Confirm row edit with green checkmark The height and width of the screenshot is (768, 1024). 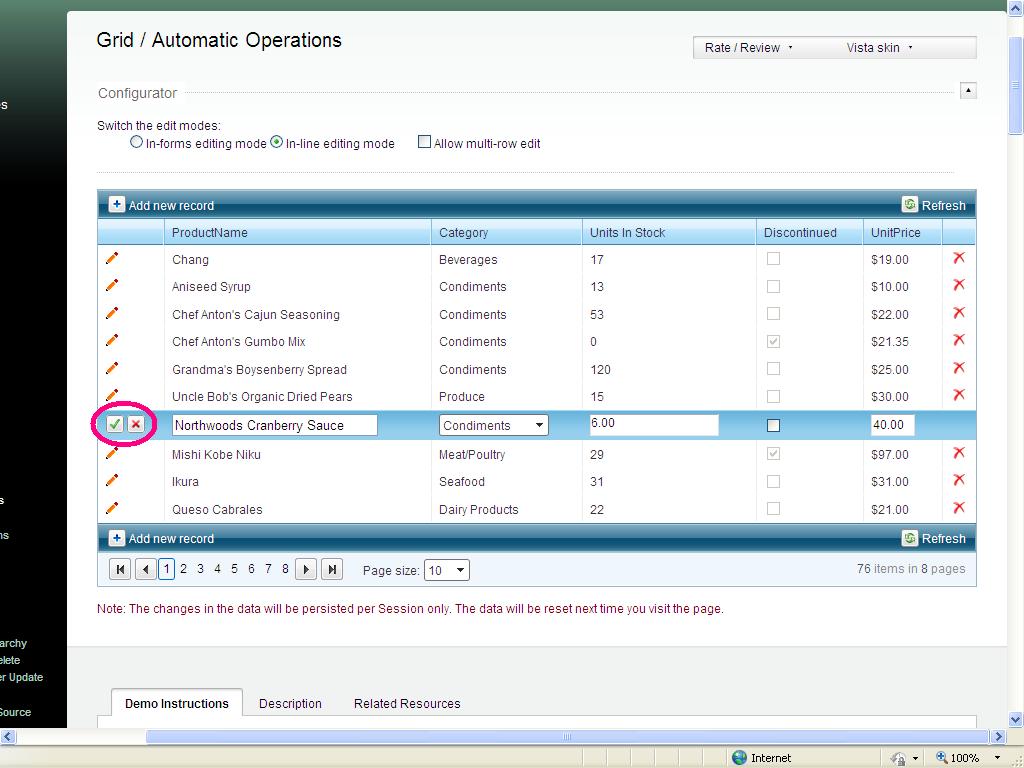[x=115, y=425]
